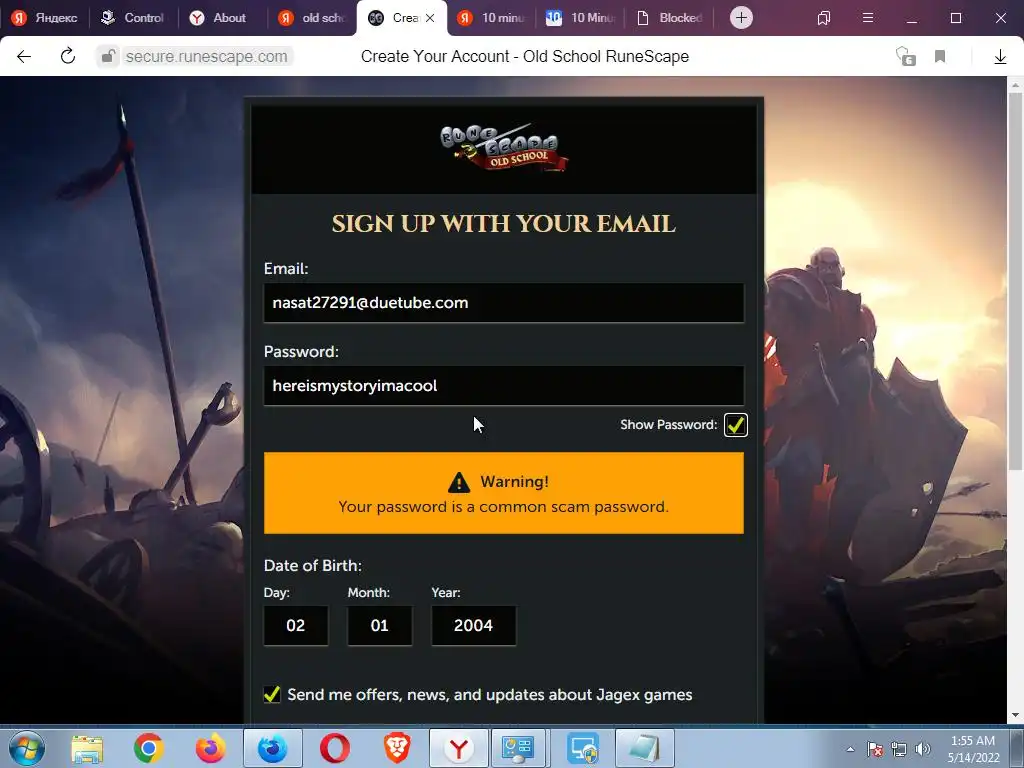Open the volume control tray icon
Screen dimensions: 1024x768
(923, 749)
